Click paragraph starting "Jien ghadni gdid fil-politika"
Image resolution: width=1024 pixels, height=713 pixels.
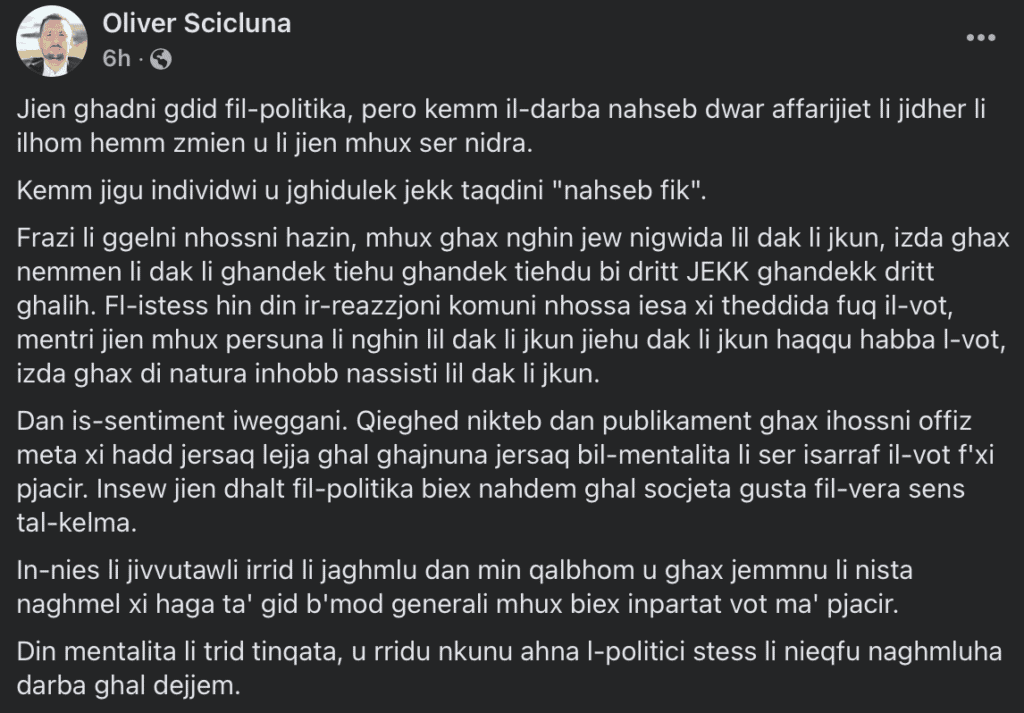tap(500, 127)
